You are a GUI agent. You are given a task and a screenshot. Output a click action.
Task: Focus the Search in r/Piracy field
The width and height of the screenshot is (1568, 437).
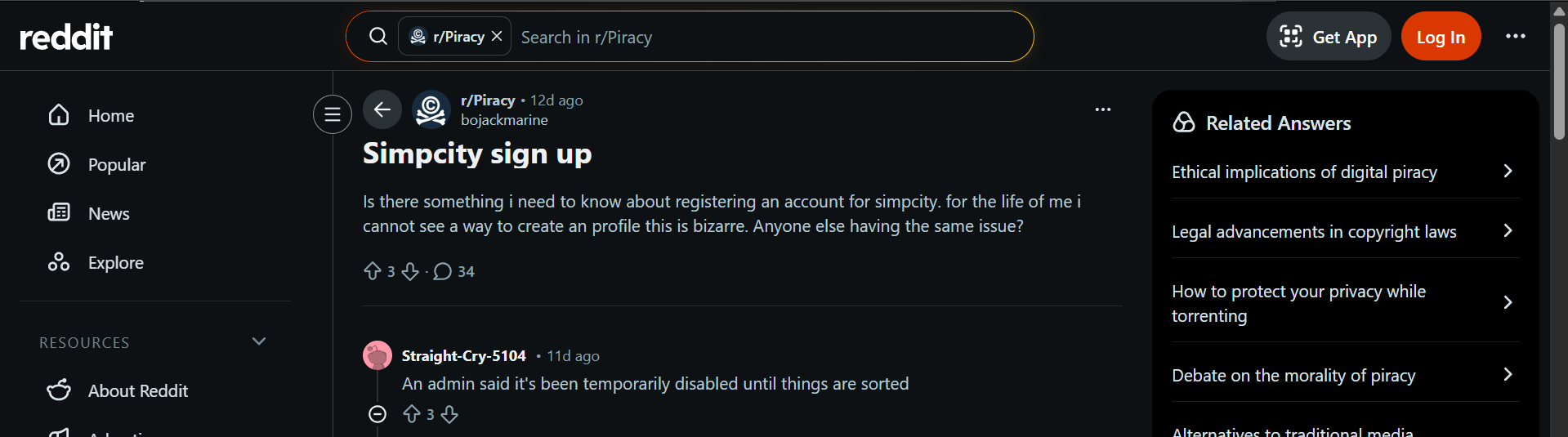coord(768,37)
